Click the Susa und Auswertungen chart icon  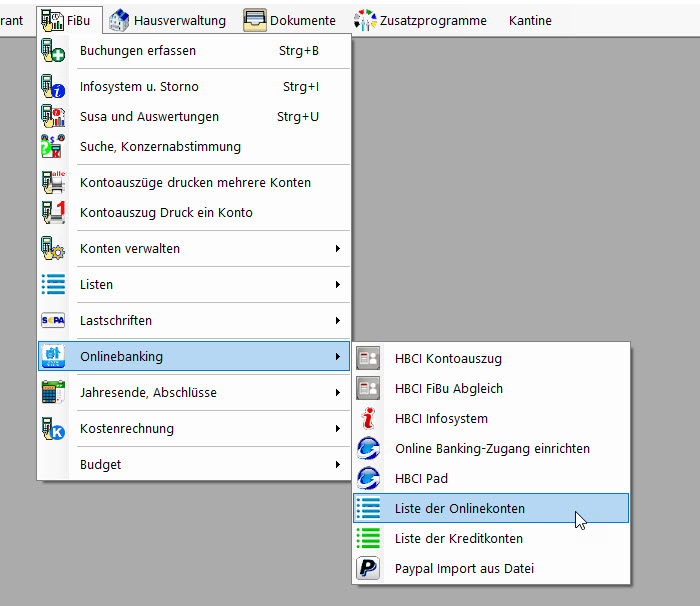[x=53, y=116]
